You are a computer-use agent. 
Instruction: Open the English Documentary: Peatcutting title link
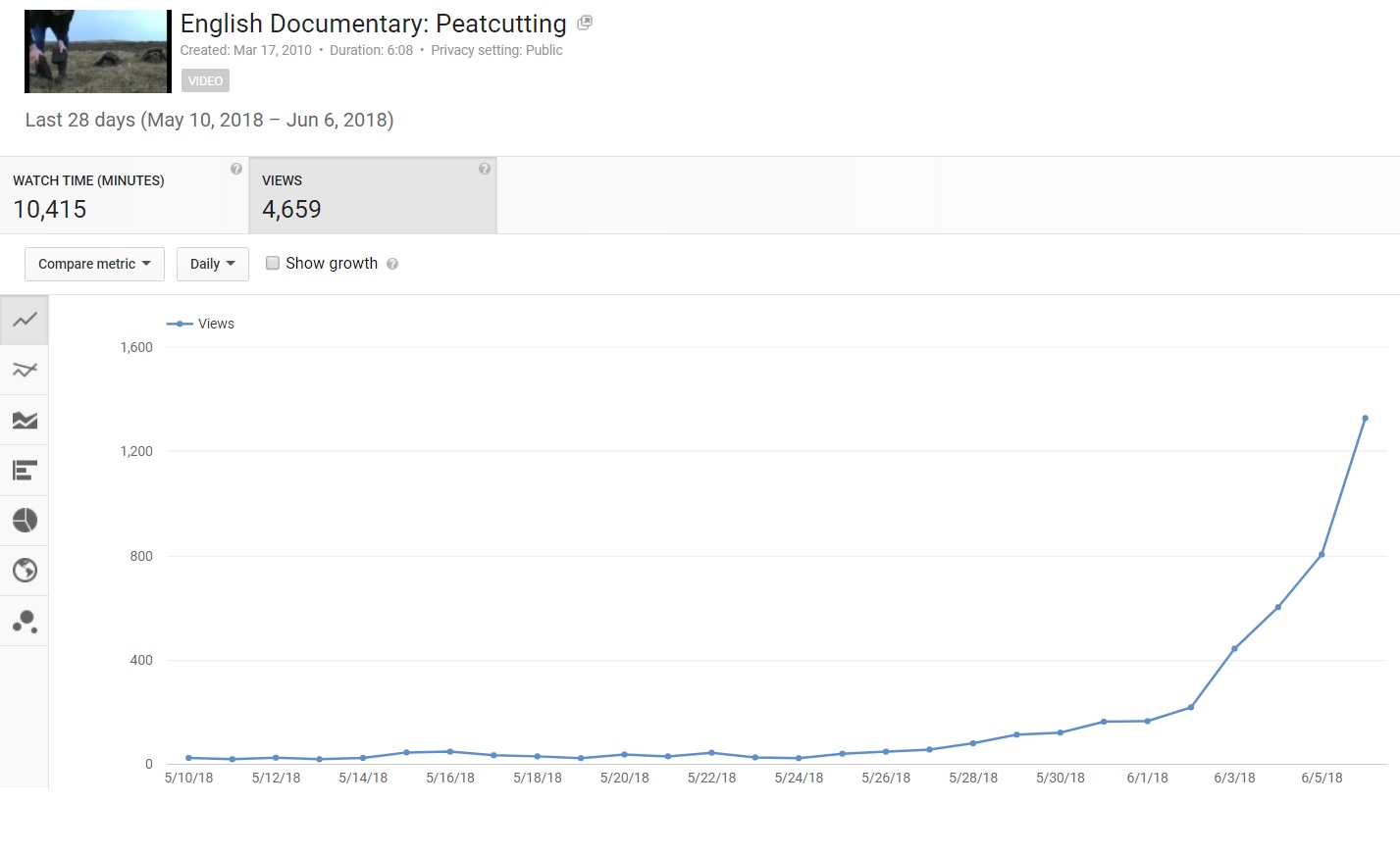[x=373, y=24]
